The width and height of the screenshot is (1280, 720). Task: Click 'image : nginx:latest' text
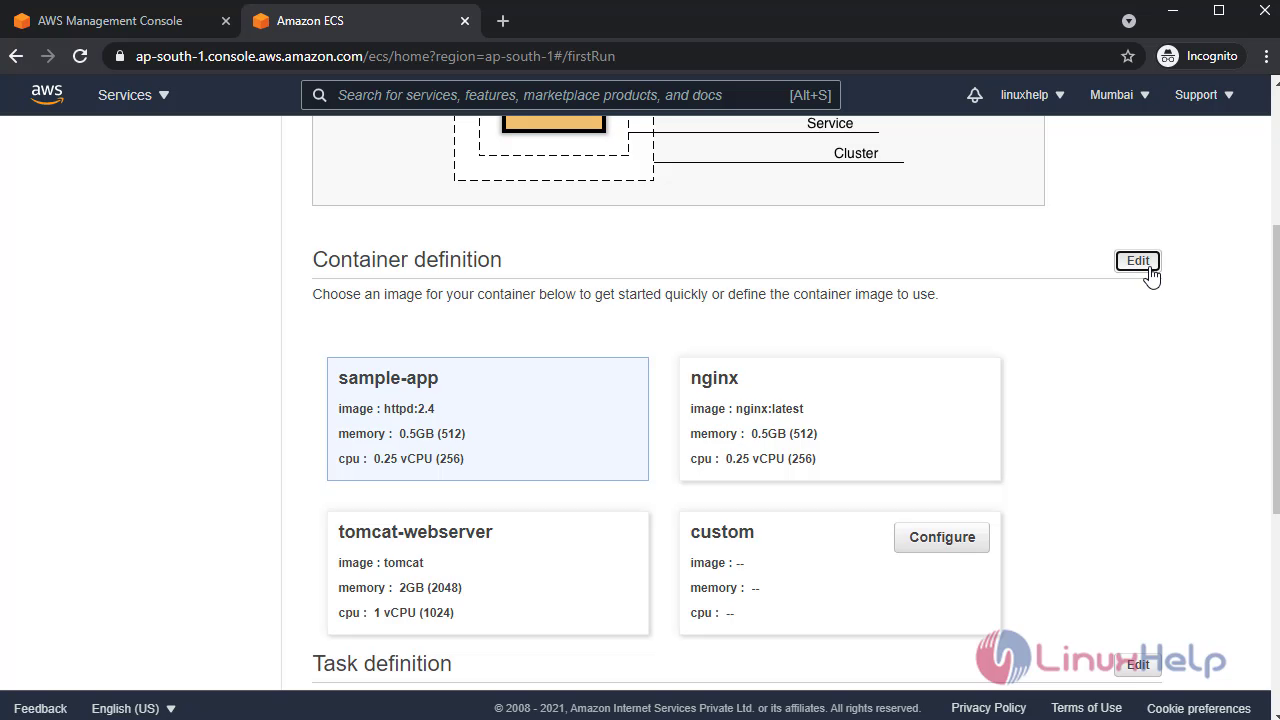point(747,409)
